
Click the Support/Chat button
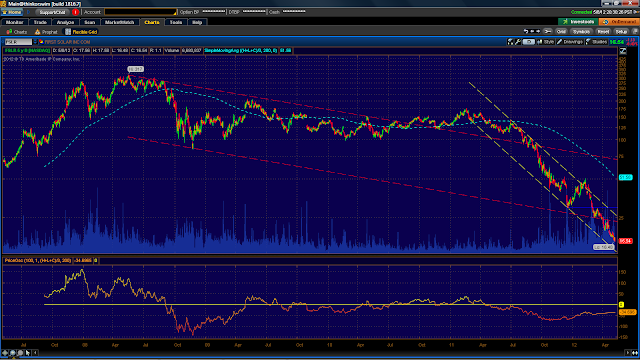point(53,12)
